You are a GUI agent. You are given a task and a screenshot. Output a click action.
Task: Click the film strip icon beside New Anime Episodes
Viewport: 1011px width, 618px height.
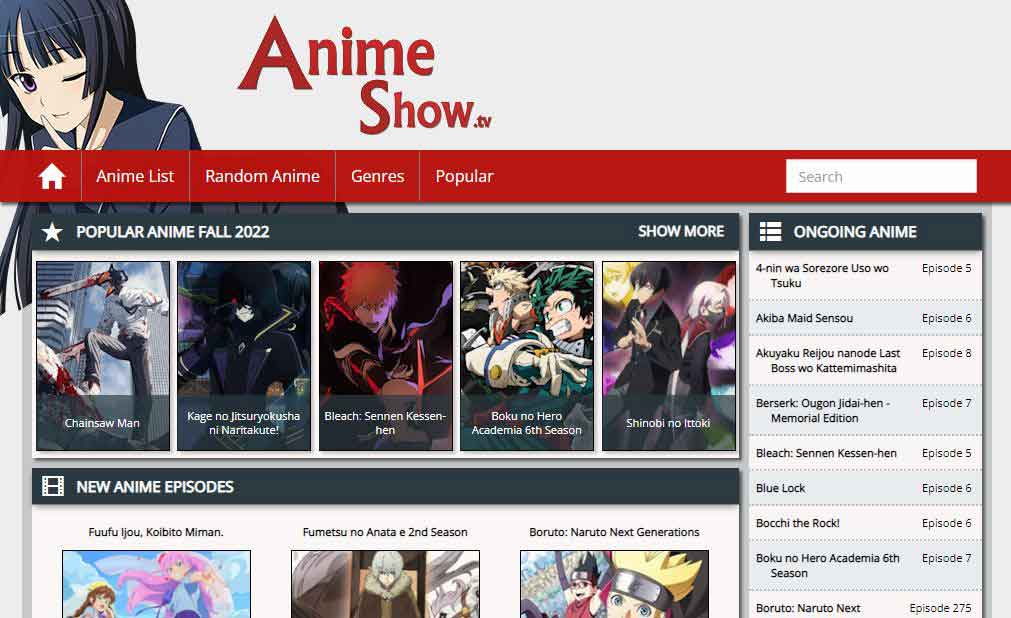[53, 487]
